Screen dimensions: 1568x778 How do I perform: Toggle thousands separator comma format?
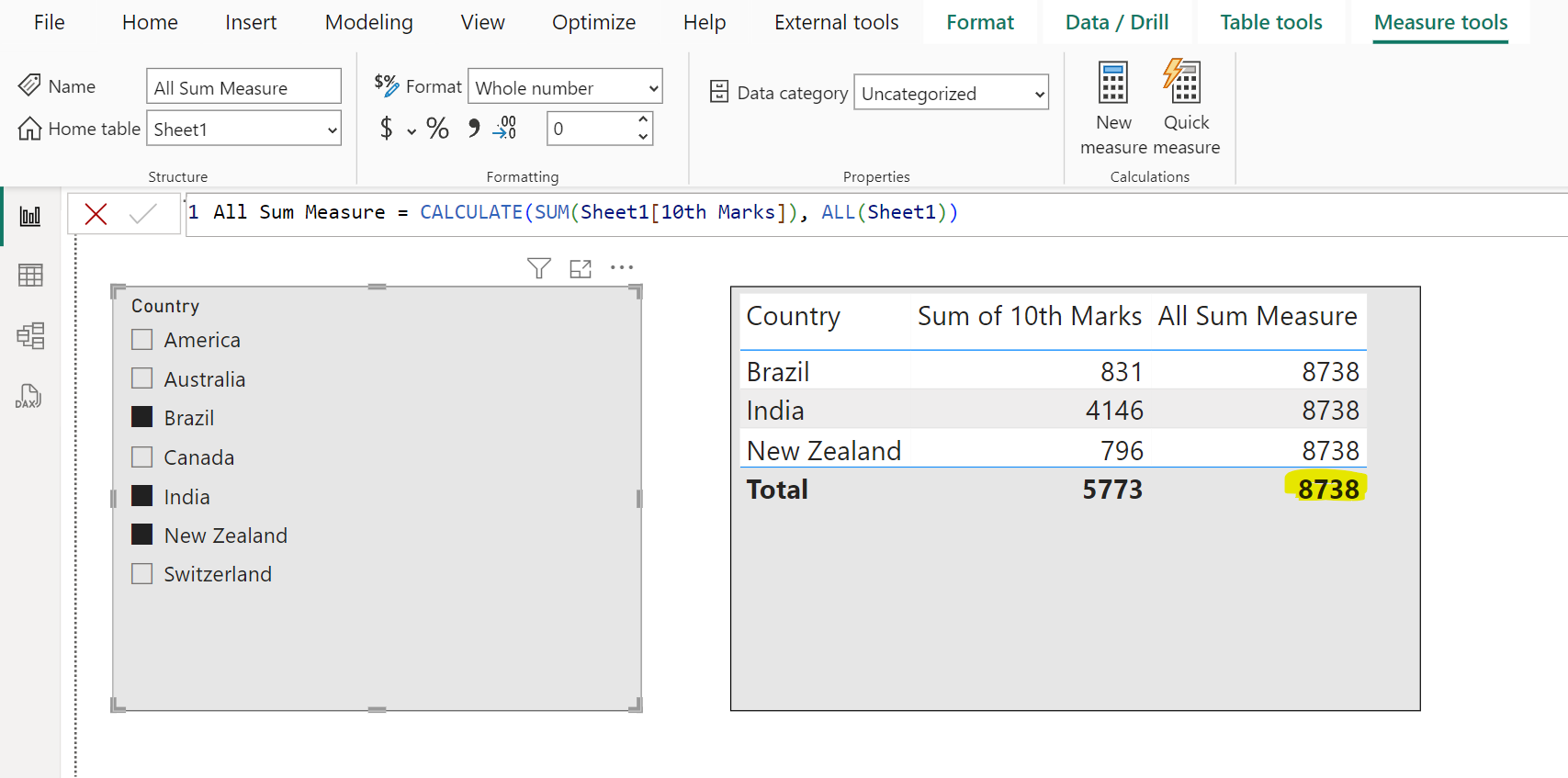tap(474, 129)
